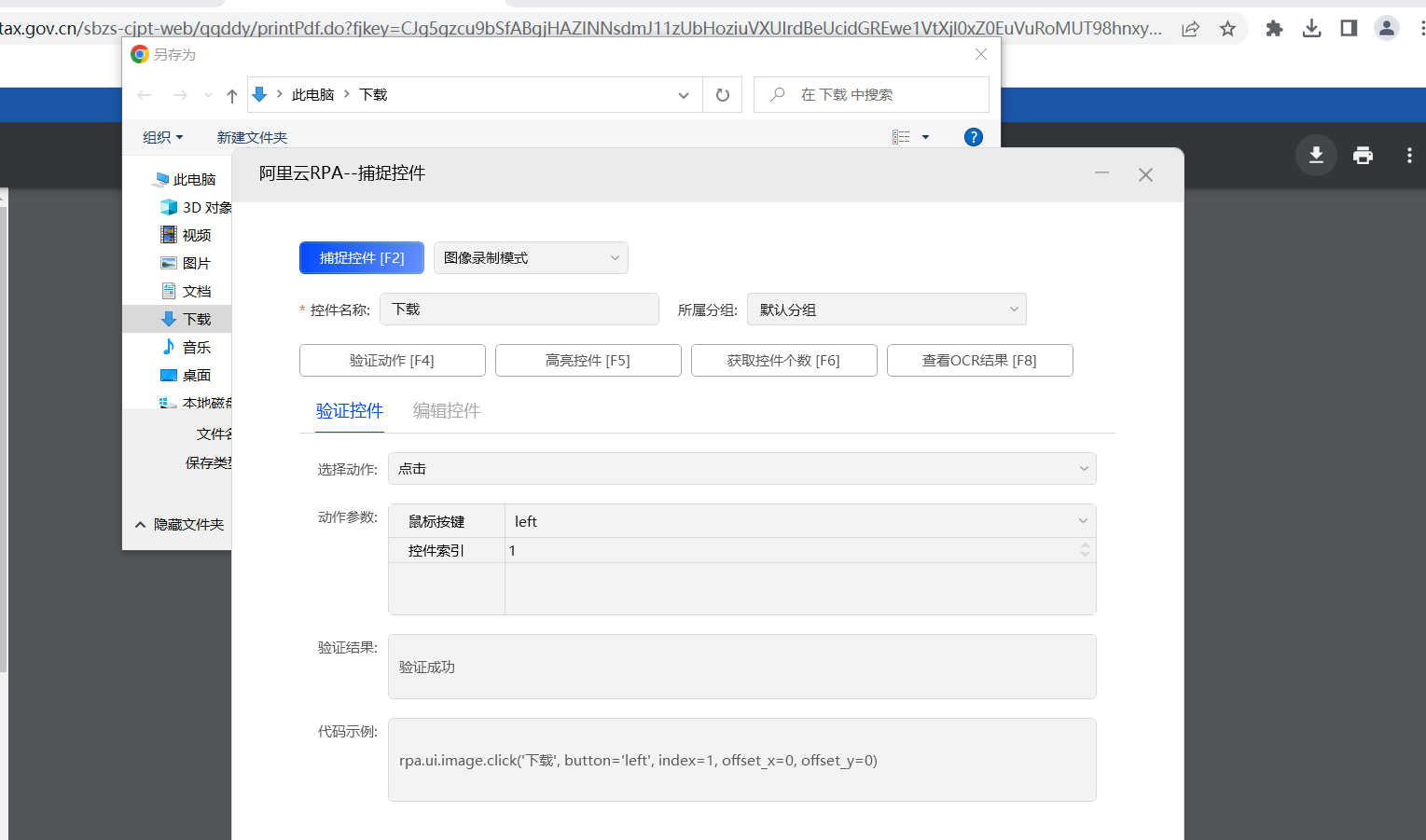Open the 图像录制模式 dropdown
Screen dimensions: 1426x840
pyautogui.click(x=531, y=258)
